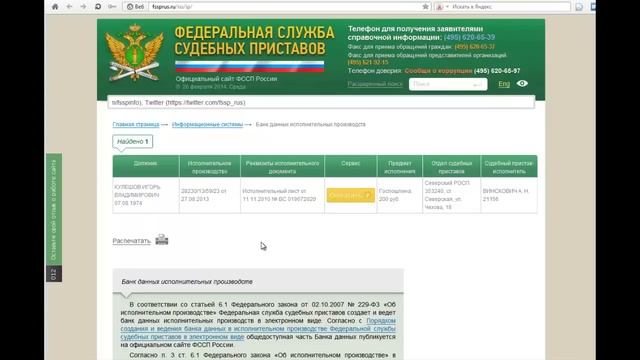640x360 pixels.
Task: Click 'Предмет исполнения' column header
Action: tap(400, 167)
